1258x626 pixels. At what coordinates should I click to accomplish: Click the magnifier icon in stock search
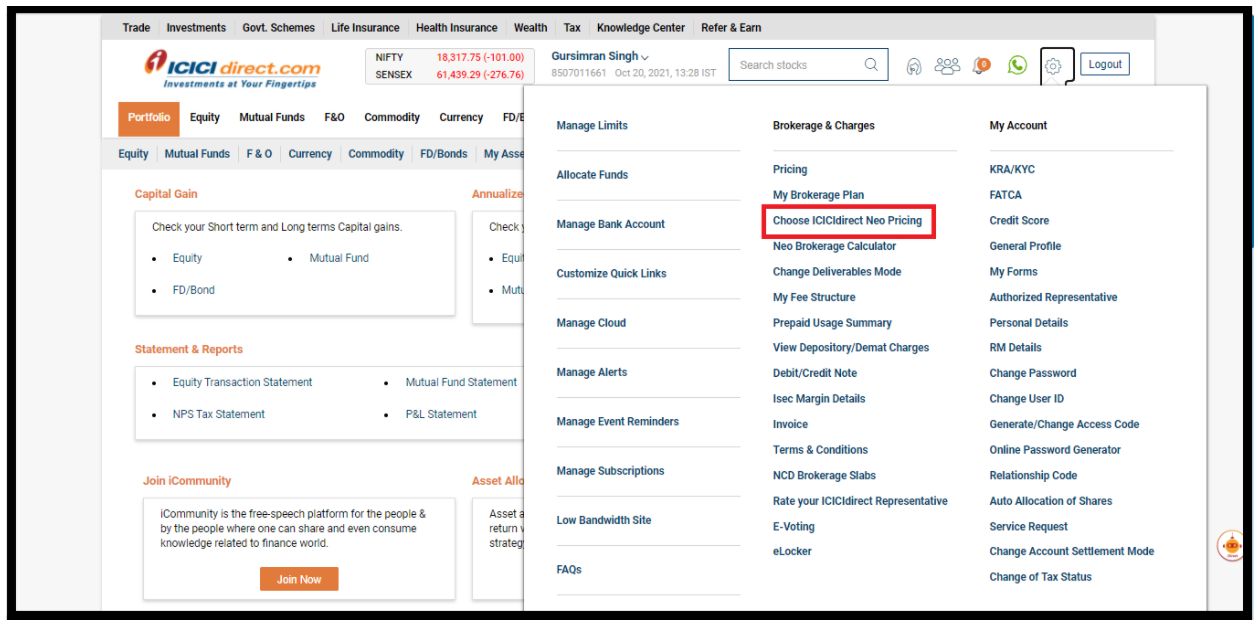[871, 65]
